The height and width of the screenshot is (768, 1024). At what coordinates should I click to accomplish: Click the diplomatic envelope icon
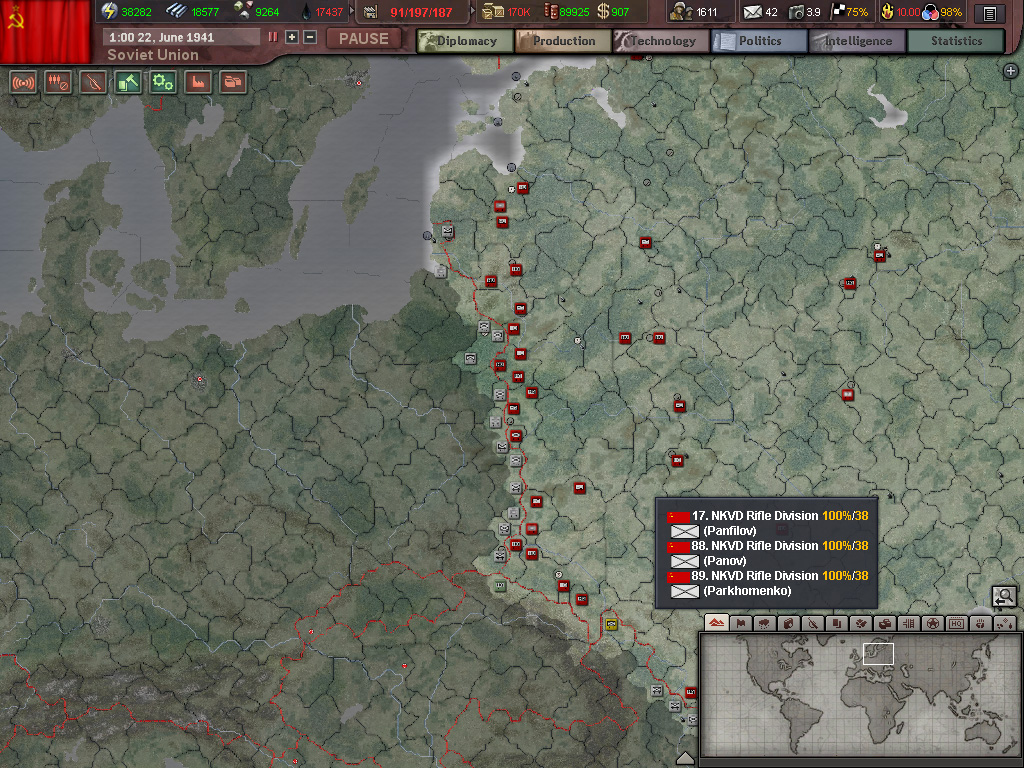coord(752,12)
